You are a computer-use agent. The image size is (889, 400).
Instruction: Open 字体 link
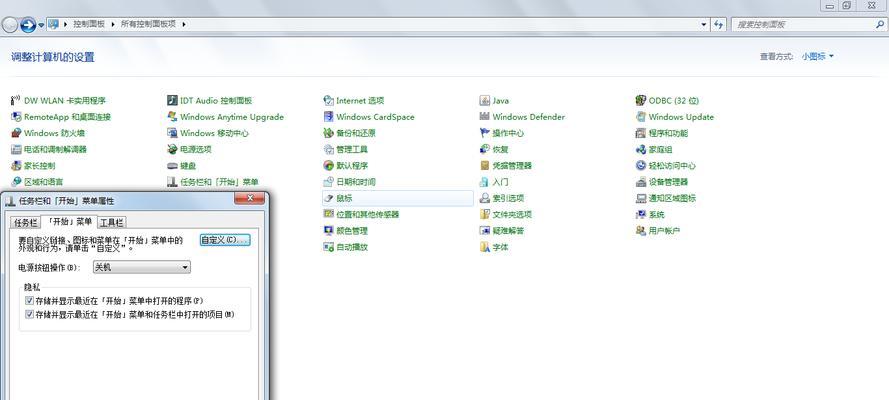(x=500, y=248)
